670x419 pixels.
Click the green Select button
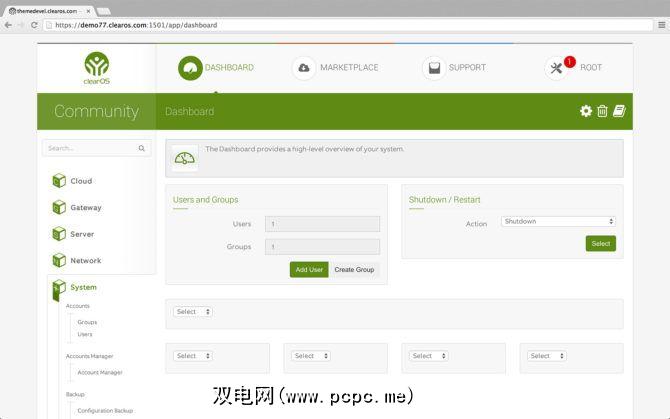(x=601, y=243)
